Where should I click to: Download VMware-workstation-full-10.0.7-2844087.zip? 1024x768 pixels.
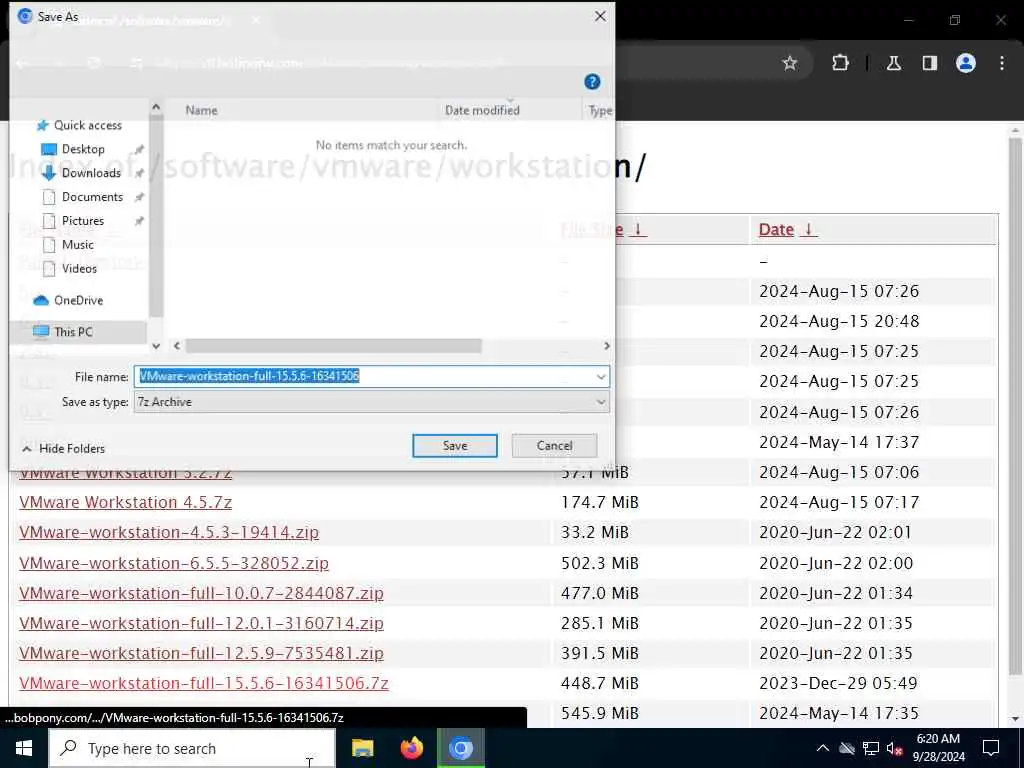(x=201, y=593)
